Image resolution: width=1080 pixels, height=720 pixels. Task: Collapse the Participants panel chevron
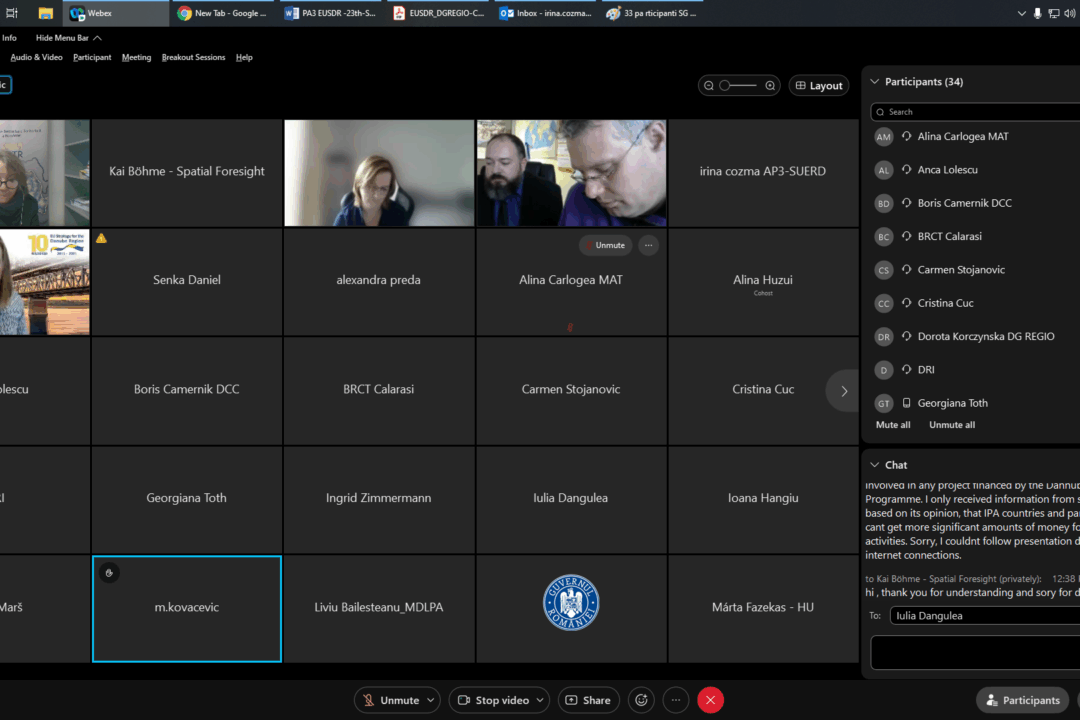874,81
